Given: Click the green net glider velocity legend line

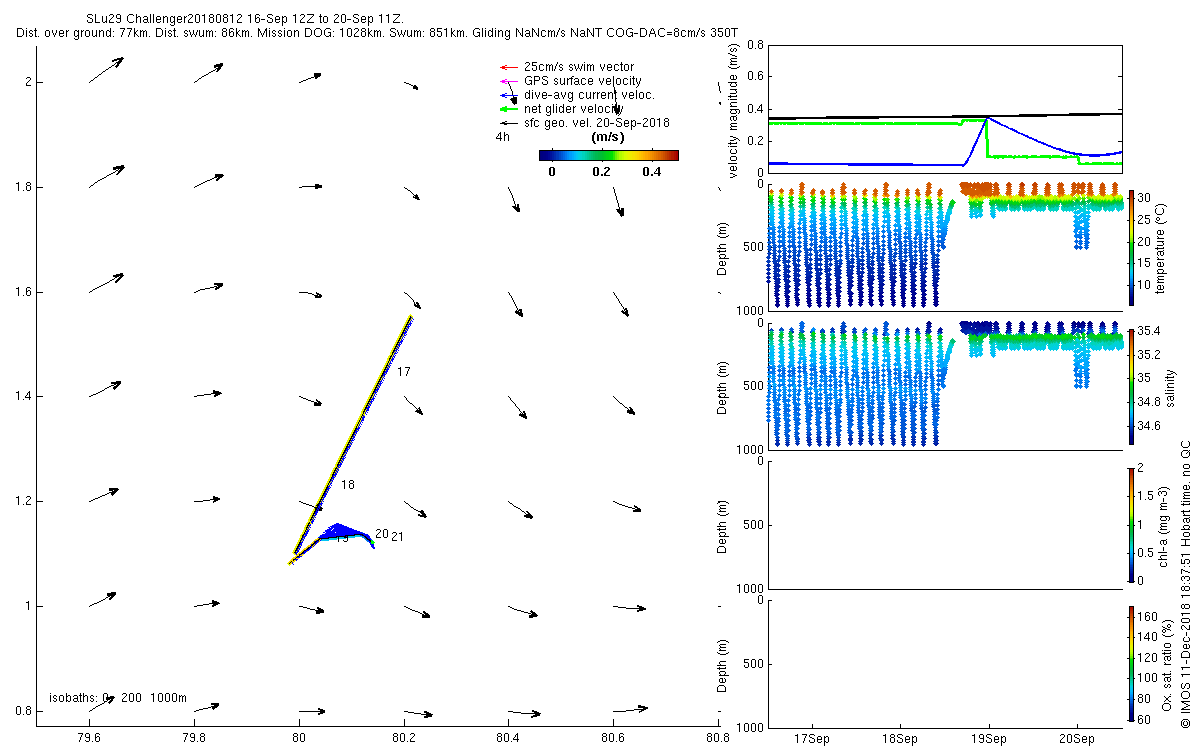Looking at the screenshot, I should (x=507, y=109).
